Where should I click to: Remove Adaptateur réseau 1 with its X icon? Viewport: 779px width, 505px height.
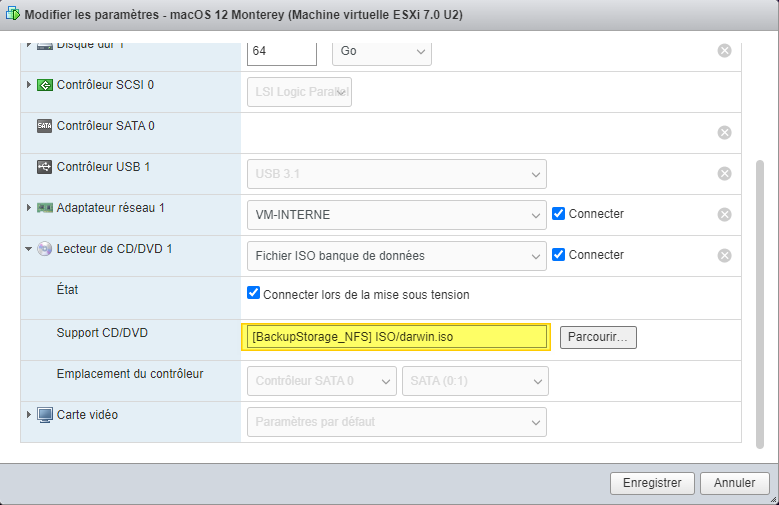coord(724,214)
